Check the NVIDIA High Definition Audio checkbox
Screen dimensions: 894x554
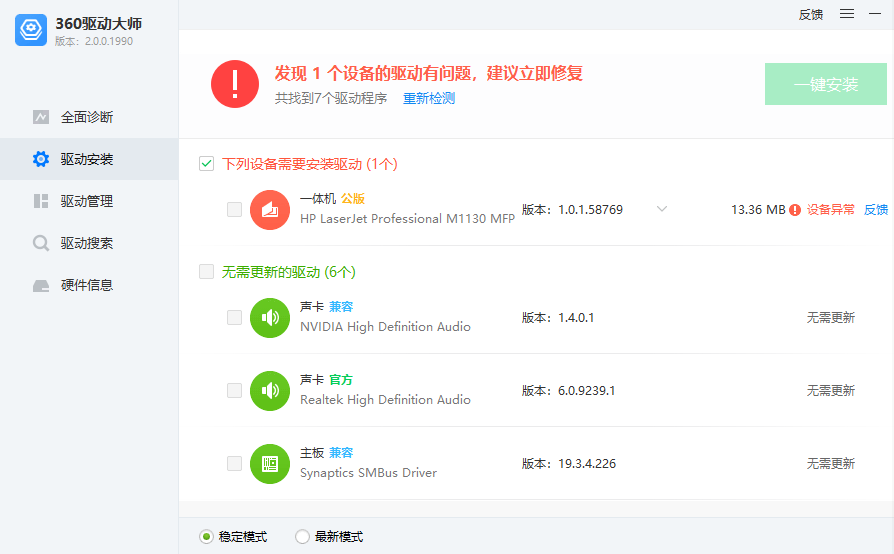coord(234,317)
